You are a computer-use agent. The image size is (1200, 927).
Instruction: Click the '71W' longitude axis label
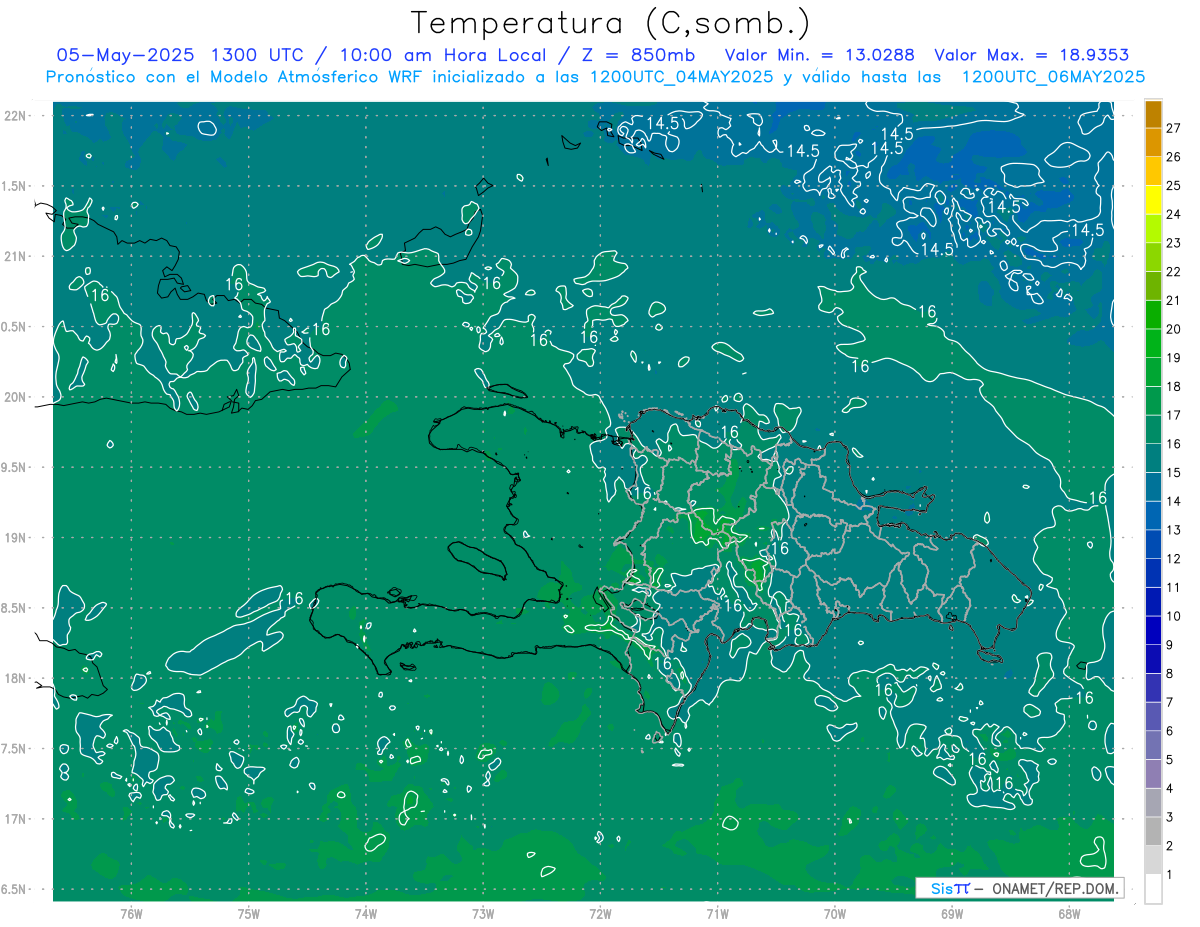click(x=717, y=914)
